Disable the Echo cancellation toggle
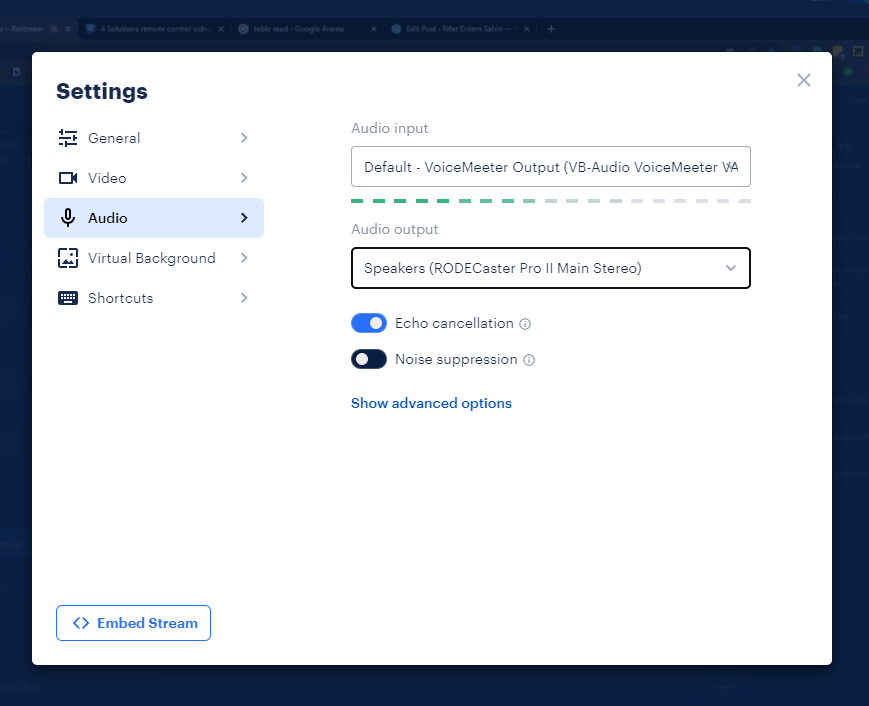Image resolution: width=869 pixels, height=706 pixels. pos(369,323)
